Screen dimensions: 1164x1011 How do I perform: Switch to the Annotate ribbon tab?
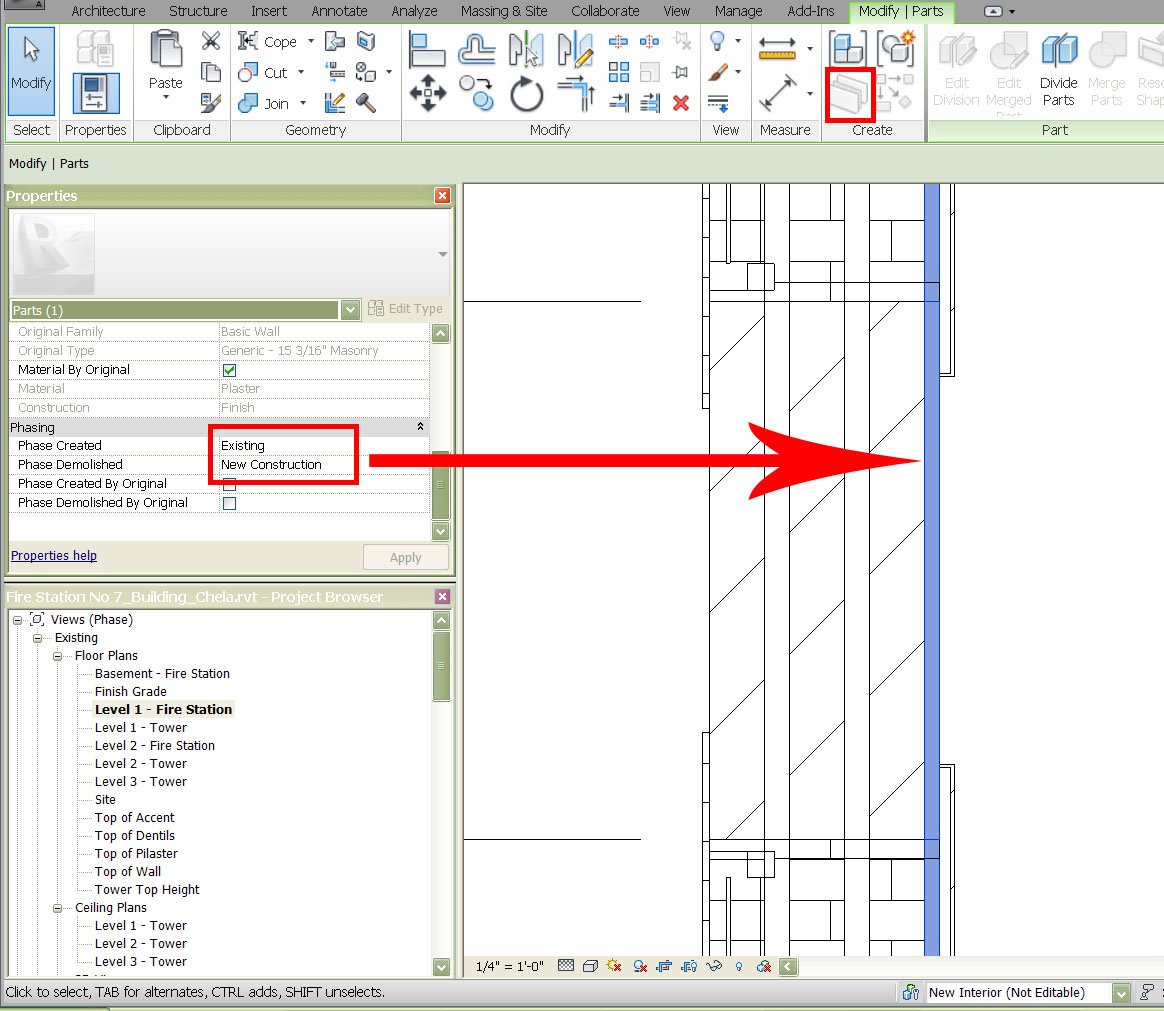click(340, 11)
